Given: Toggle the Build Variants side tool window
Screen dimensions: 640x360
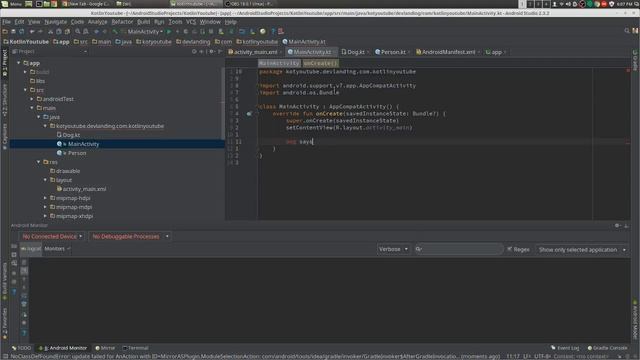Looking at the screenshot, I should [5, 282].
